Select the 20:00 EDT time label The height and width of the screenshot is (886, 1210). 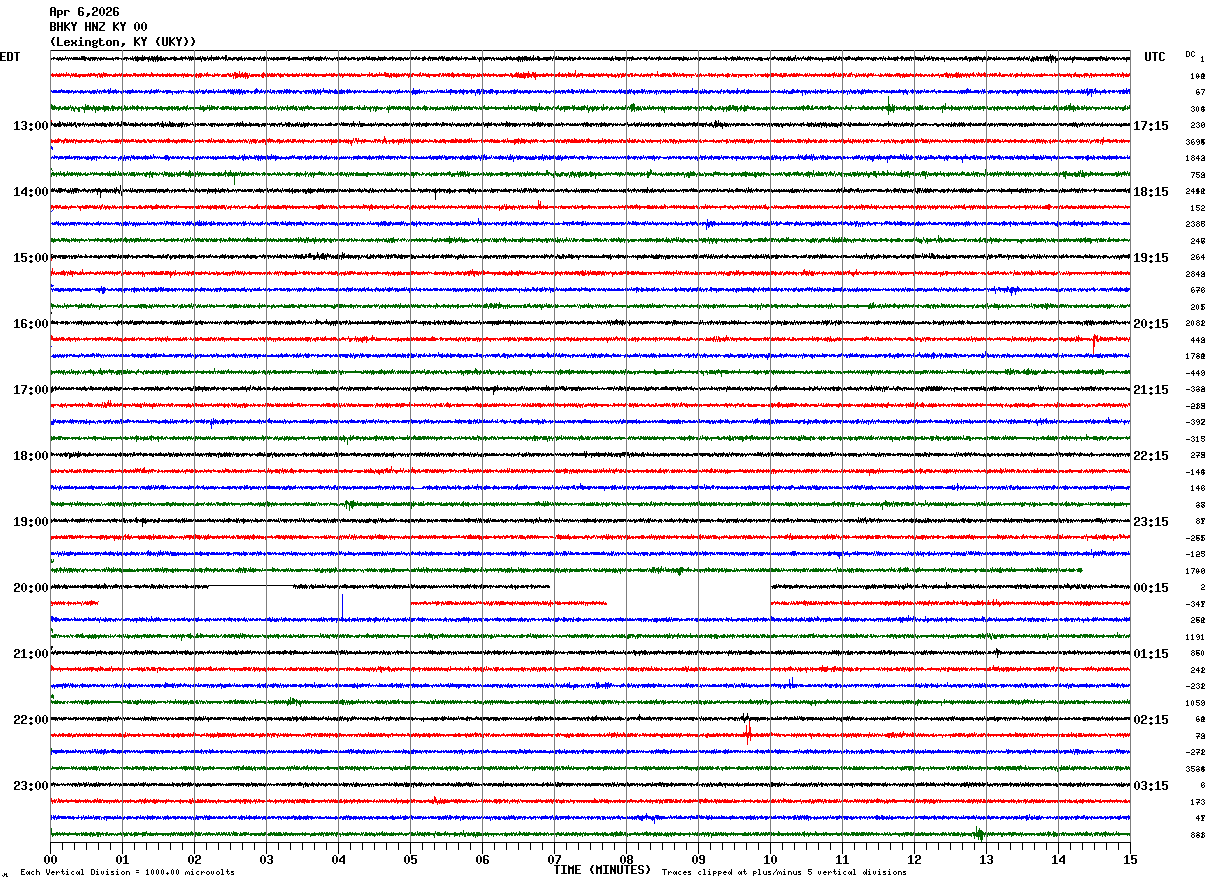[31, 588]
